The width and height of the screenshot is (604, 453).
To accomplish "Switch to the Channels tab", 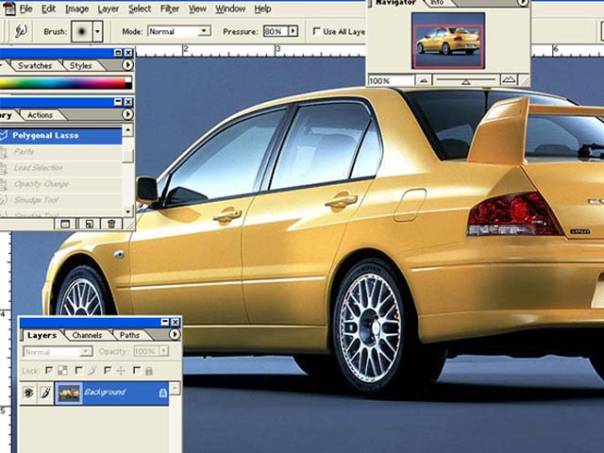I will pos(87,335).
